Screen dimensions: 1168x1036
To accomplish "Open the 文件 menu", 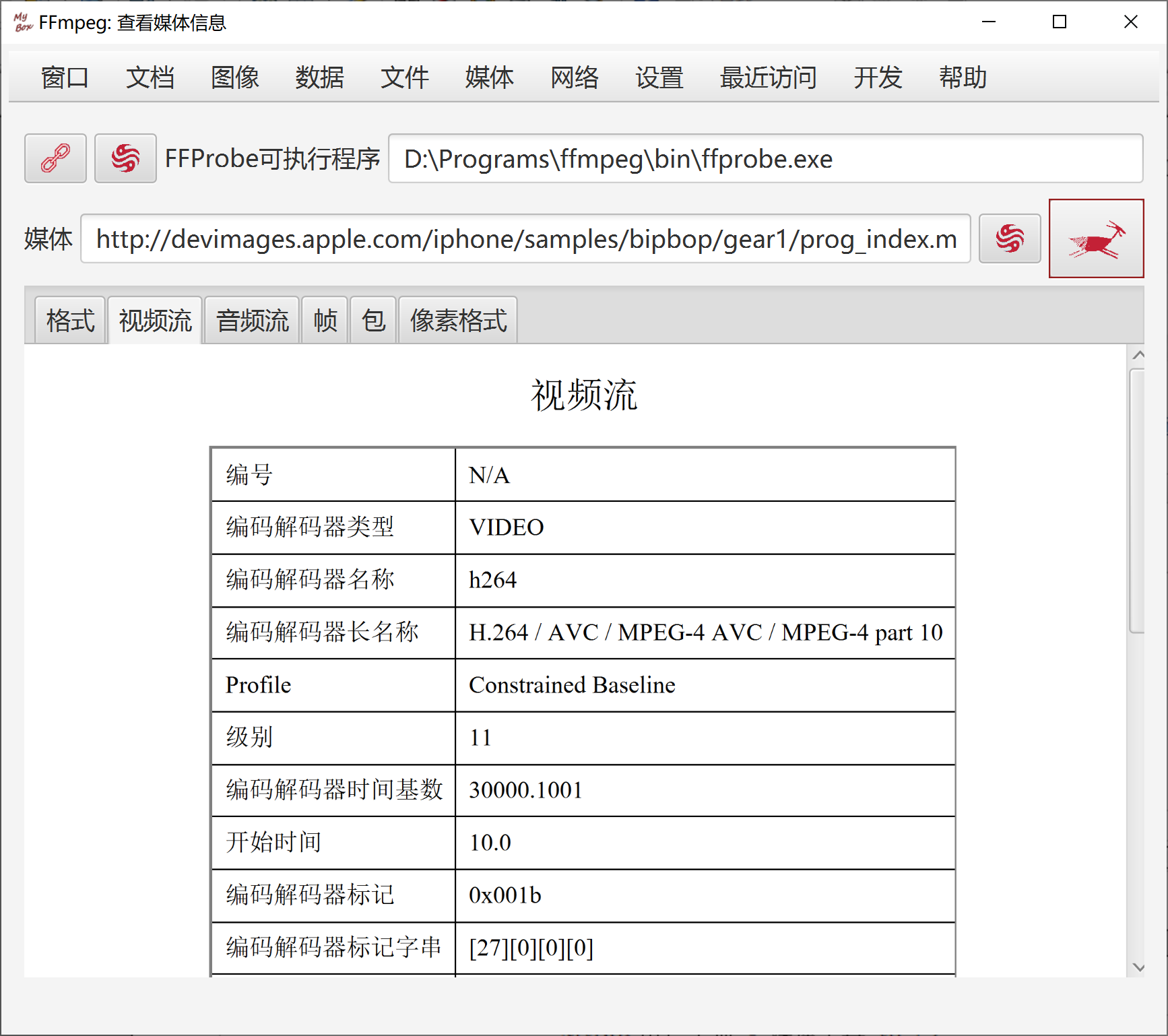I will 405,77.
